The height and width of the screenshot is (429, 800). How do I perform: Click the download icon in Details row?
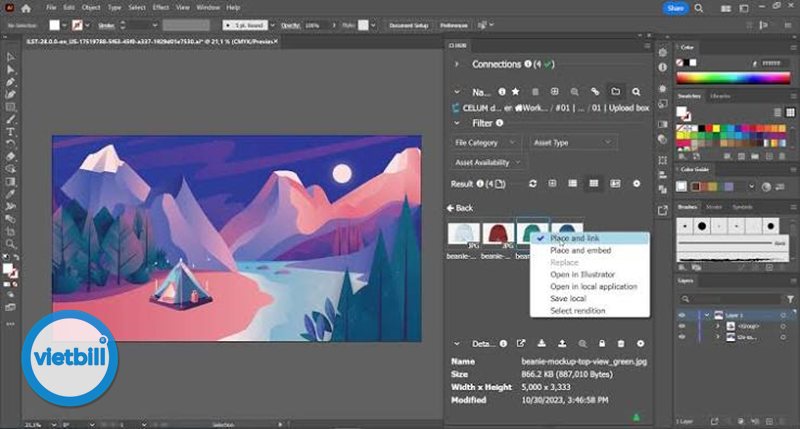click(542, 343)
